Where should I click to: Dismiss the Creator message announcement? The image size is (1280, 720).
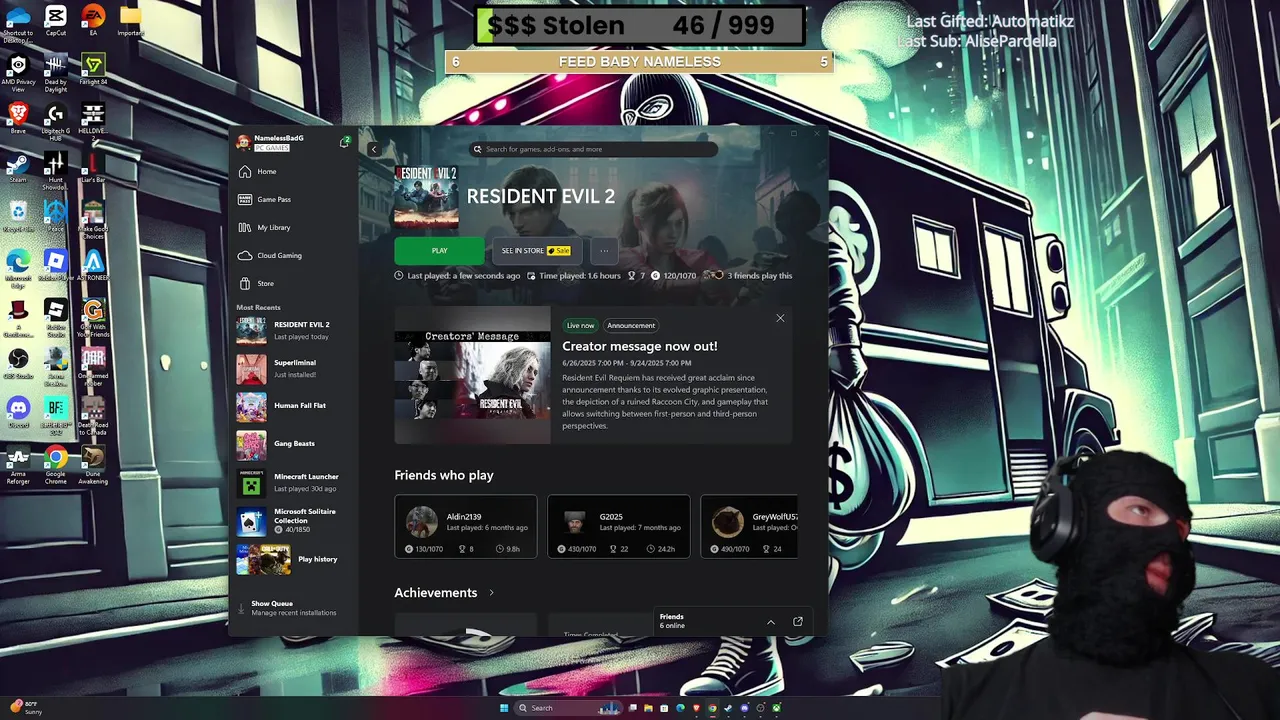coord(780,318)
